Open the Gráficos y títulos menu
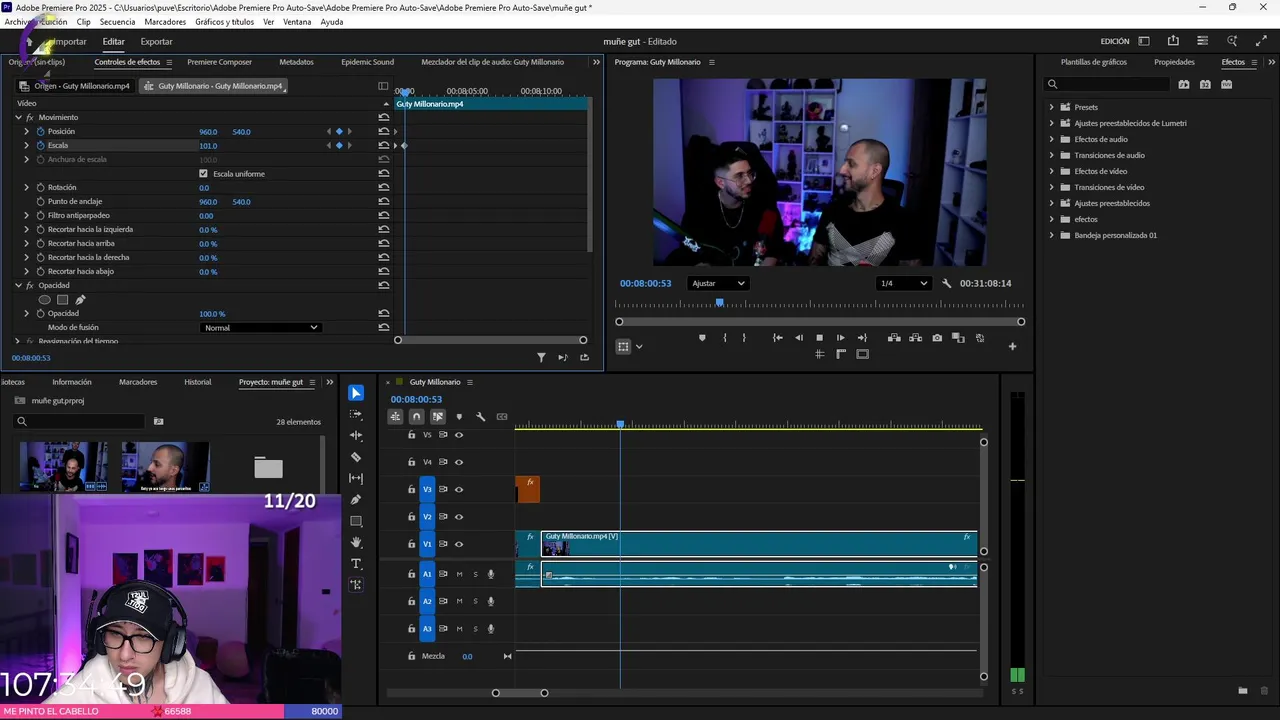Image resolution: width=1280 pixels, height=720 pixels. point(224,22)
